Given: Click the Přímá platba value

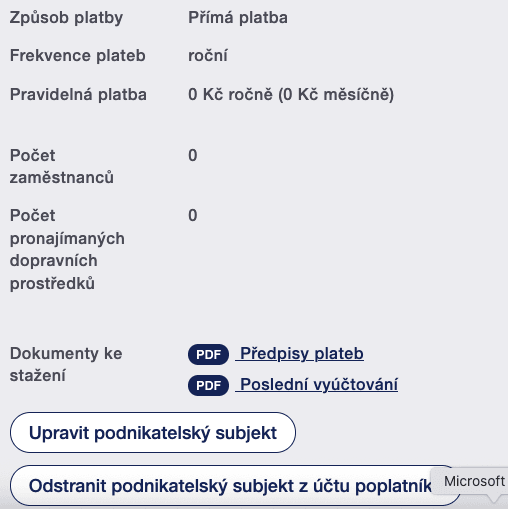Looking at the screenshot, I should 238,17.
